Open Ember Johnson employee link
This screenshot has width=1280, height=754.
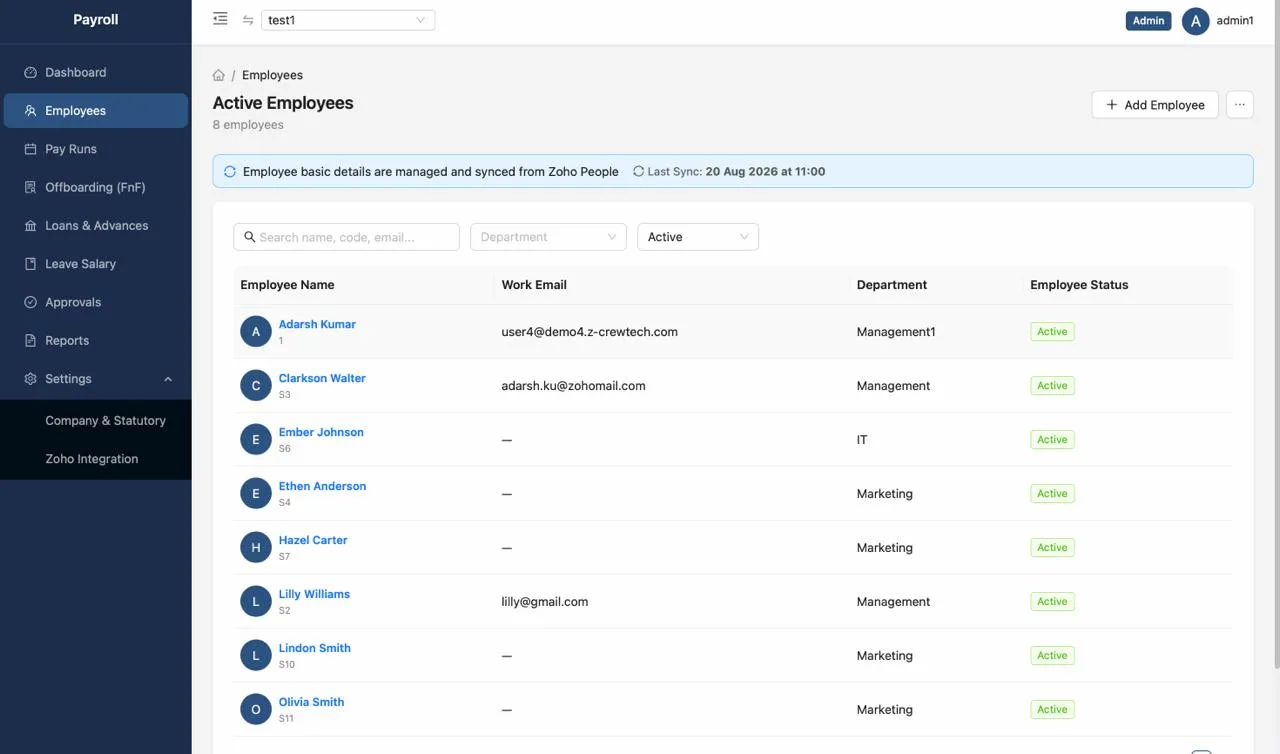tap(321, 432)
